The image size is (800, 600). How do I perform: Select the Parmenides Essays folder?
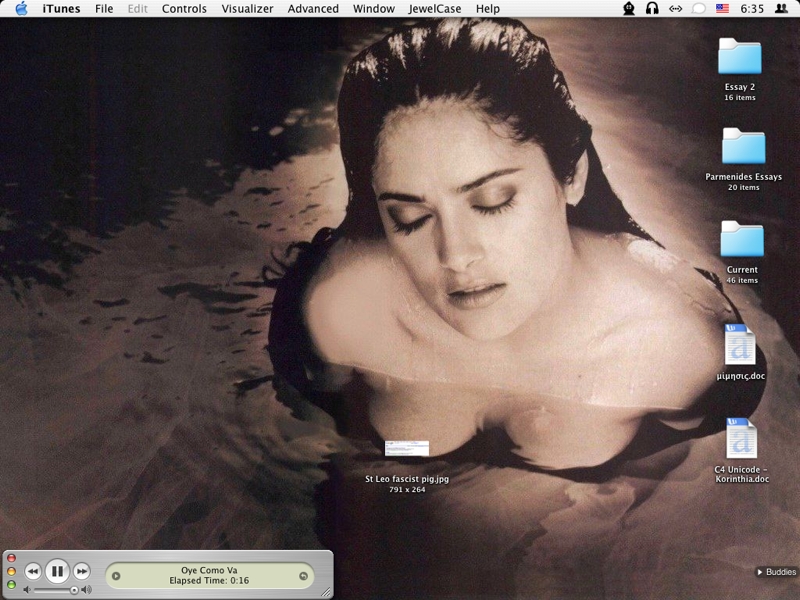[743, 148]
